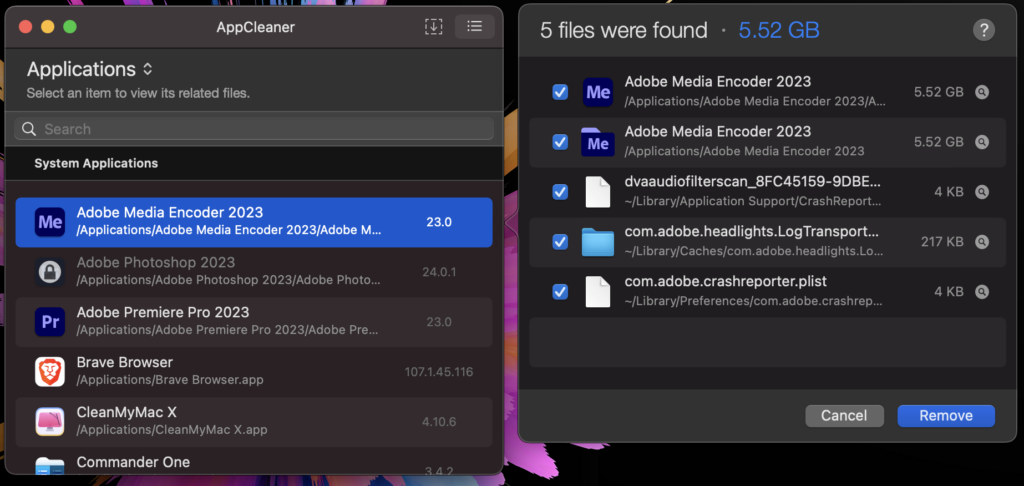Reveal com.adobe.crashreporter.plist in Finder
The image size is (1024, 486).
pyautogui.click(x=982, y=291)
